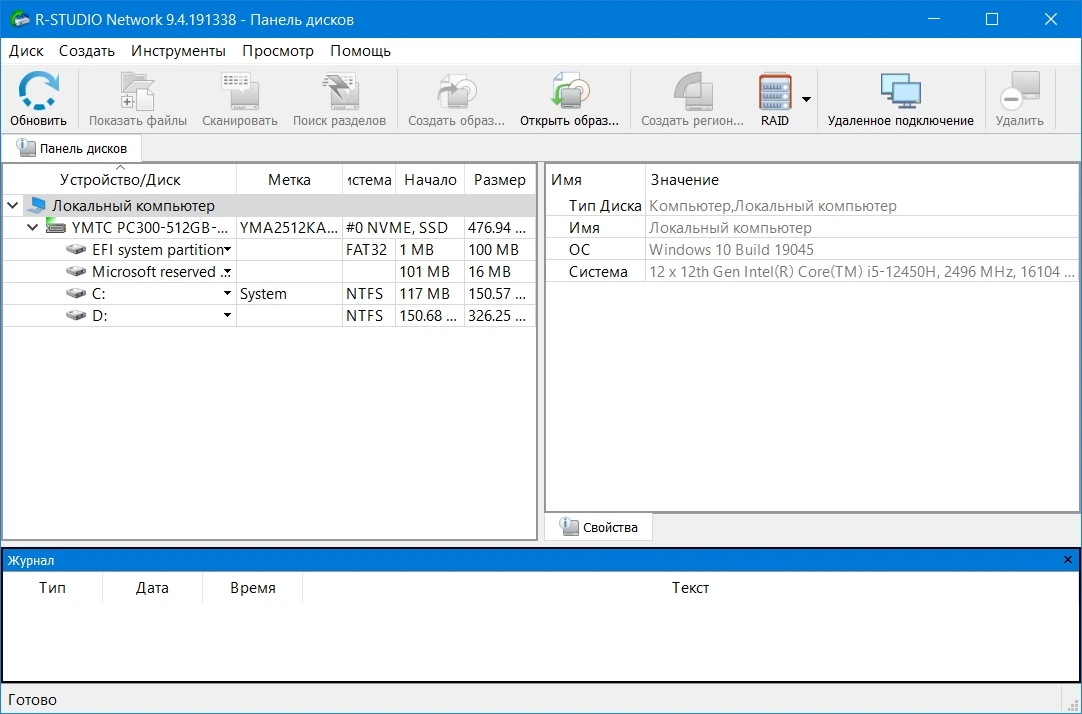The image size is (1082, 714).
Task: Click the Готово status bar text
Action: pyautogui.click(x=32, y=700)
